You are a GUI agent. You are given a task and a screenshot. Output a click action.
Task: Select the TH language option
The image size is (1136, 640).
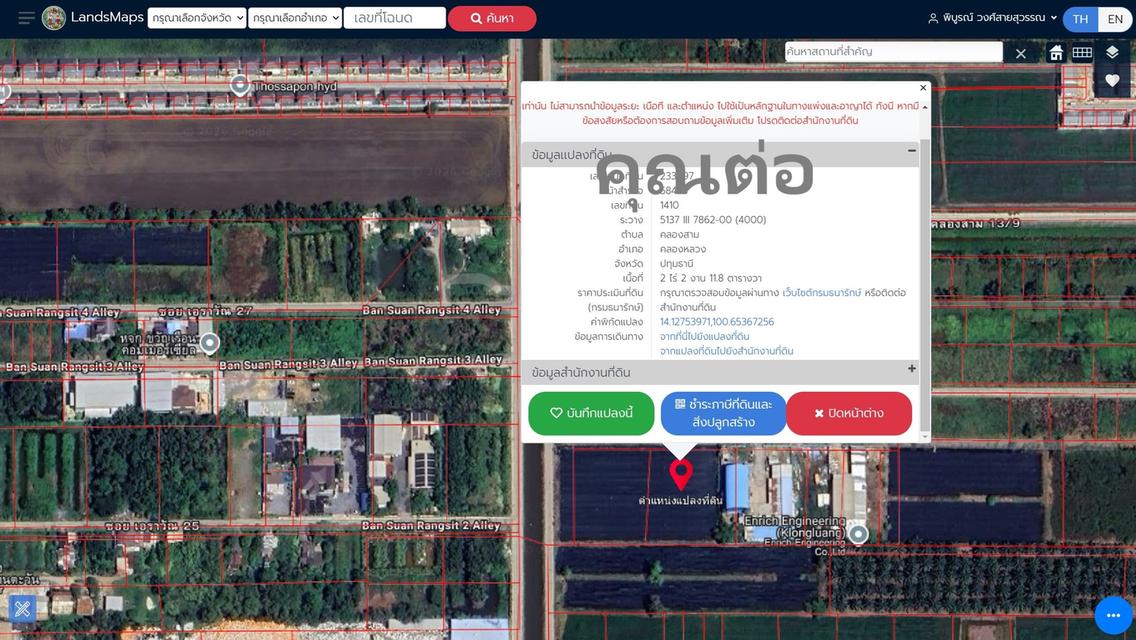pos(1080,18)
